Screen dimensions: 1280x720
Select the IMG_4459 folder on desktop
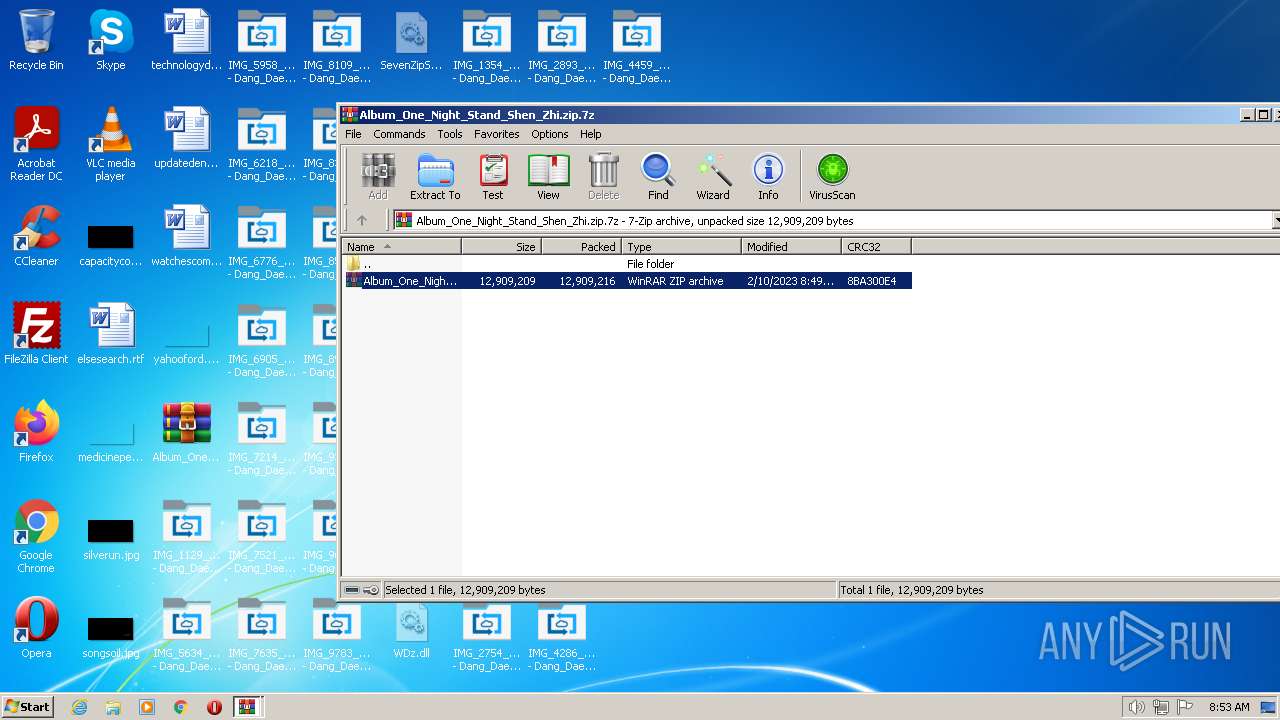636,47
